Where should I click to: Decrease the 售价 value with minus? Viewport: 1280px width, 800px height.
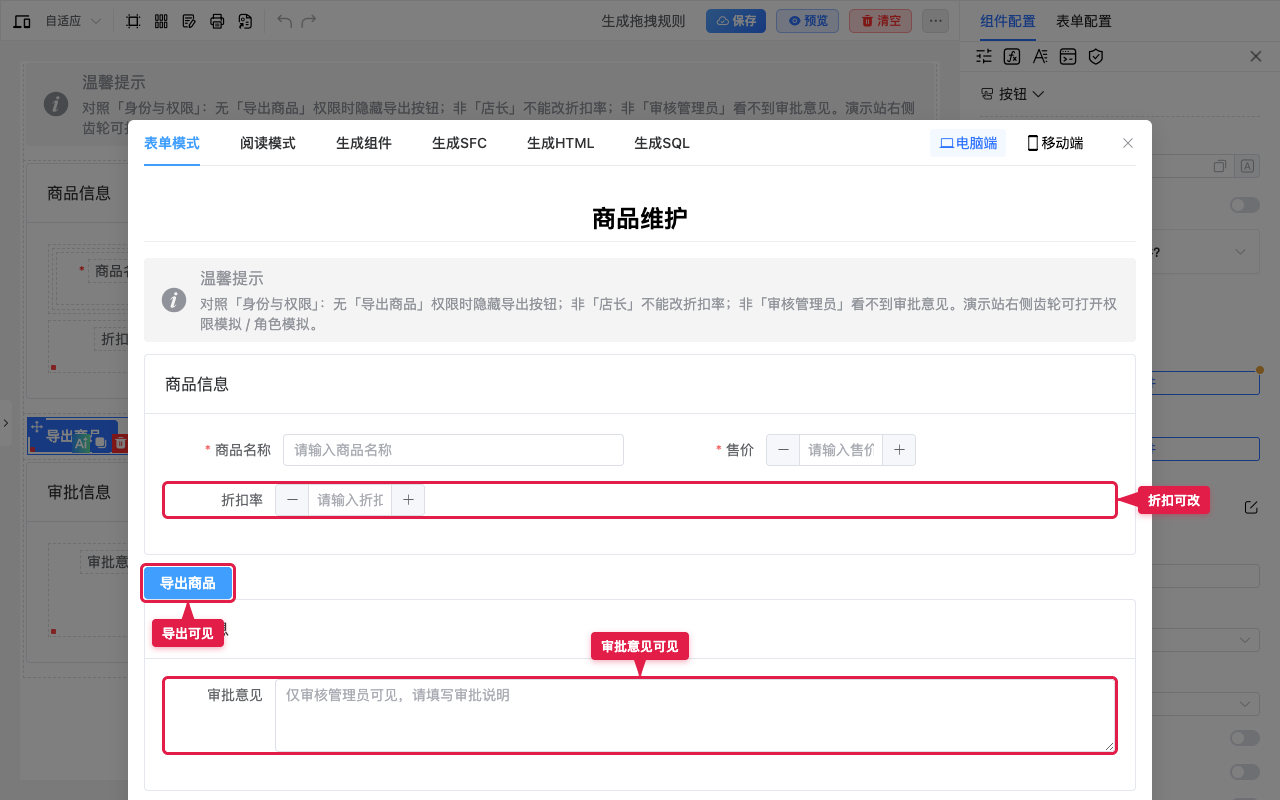pyautogui.click(x=783, y=450)
